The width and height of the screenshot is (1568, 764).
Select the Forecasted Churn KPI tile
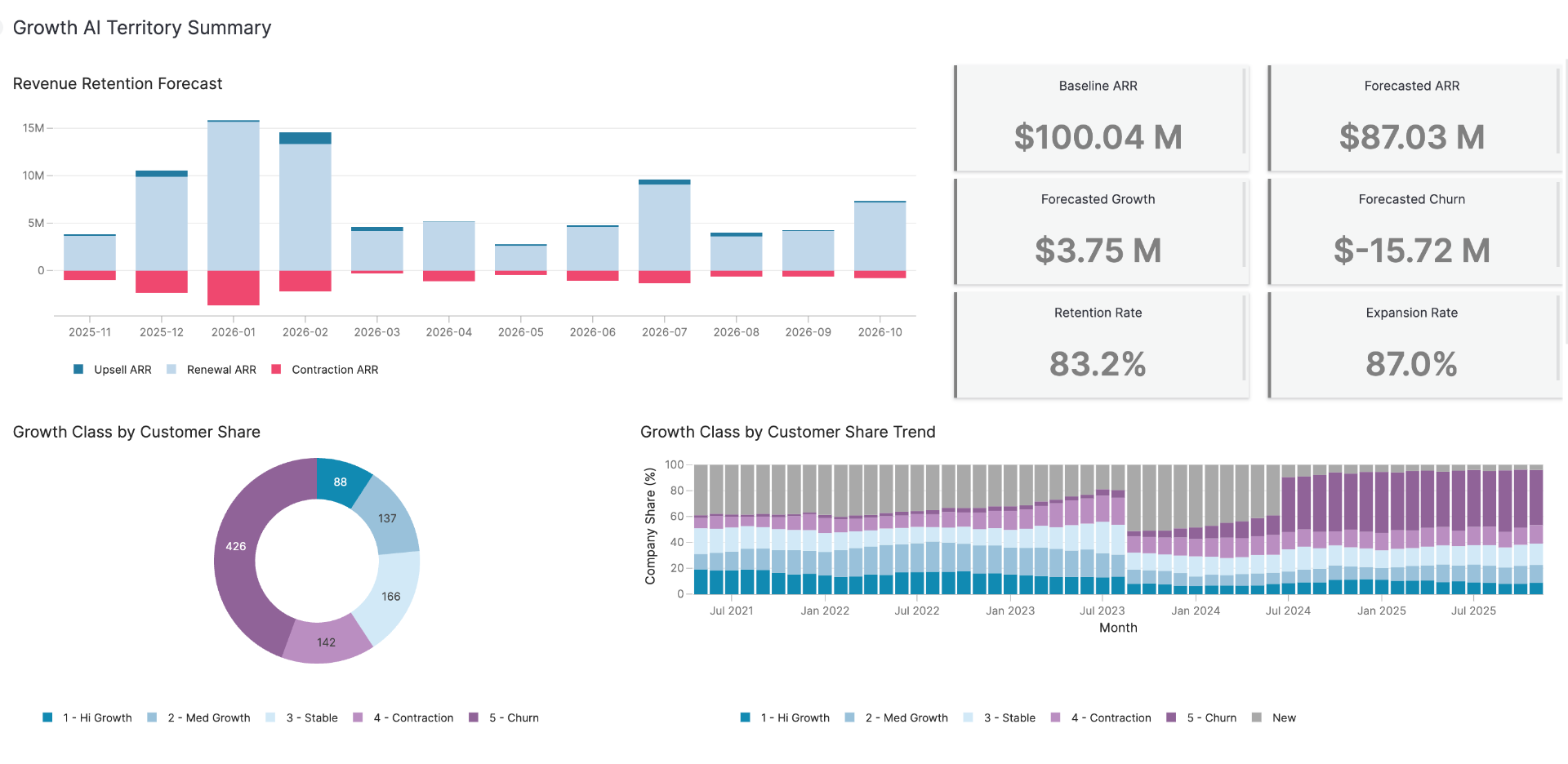pyautogui.click(x=1412, y=232)
